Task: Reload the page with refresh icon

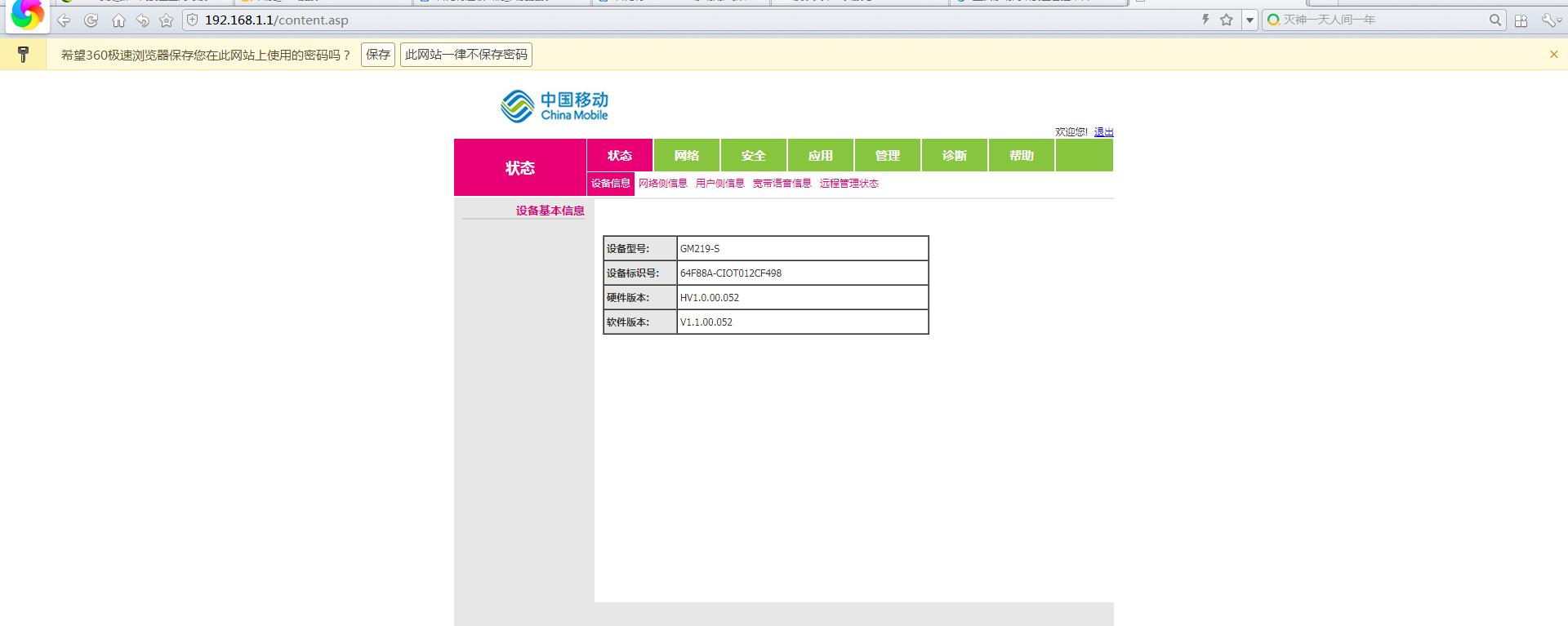Action: tap(91, 20)
